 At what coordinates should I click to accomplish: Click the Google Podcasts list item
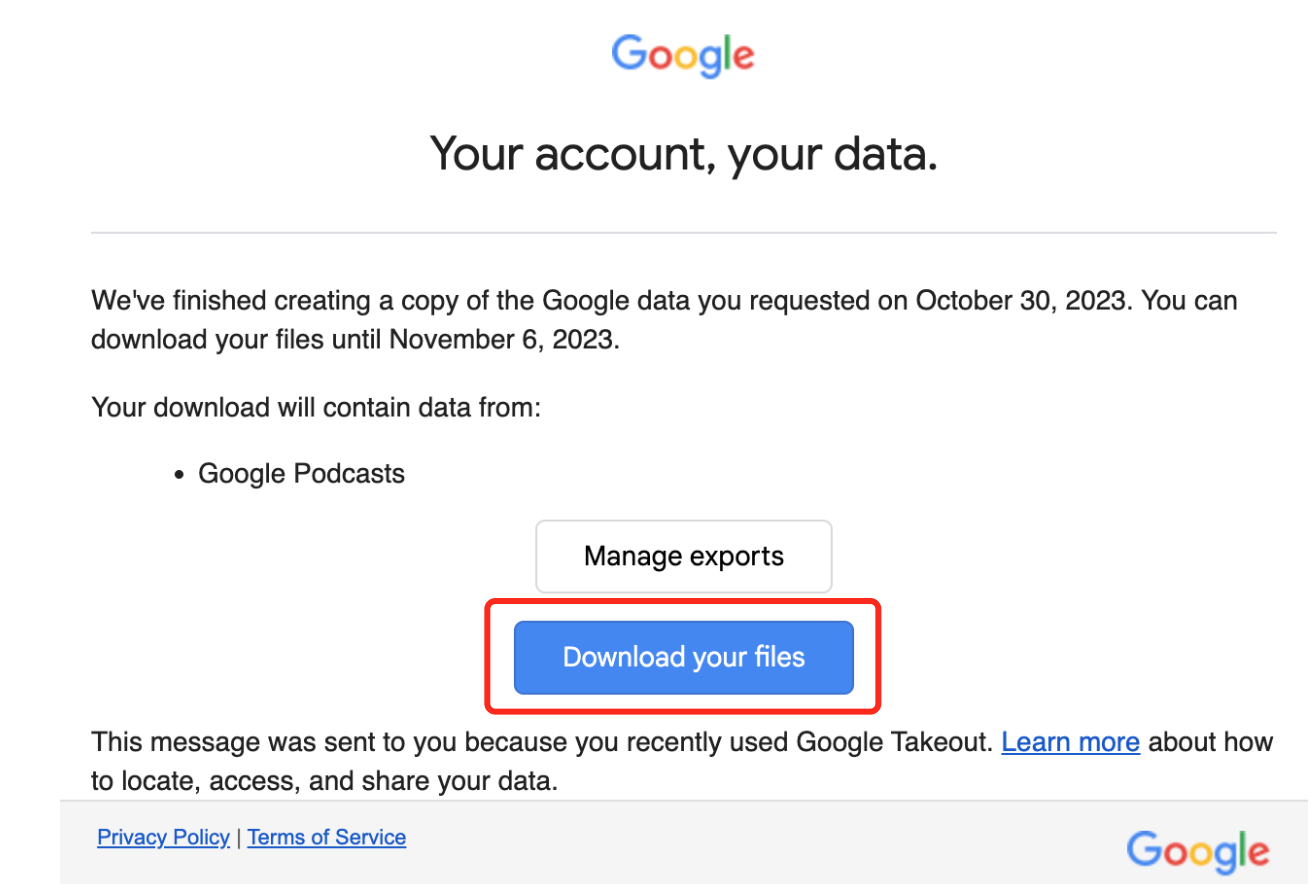point(301,473)
